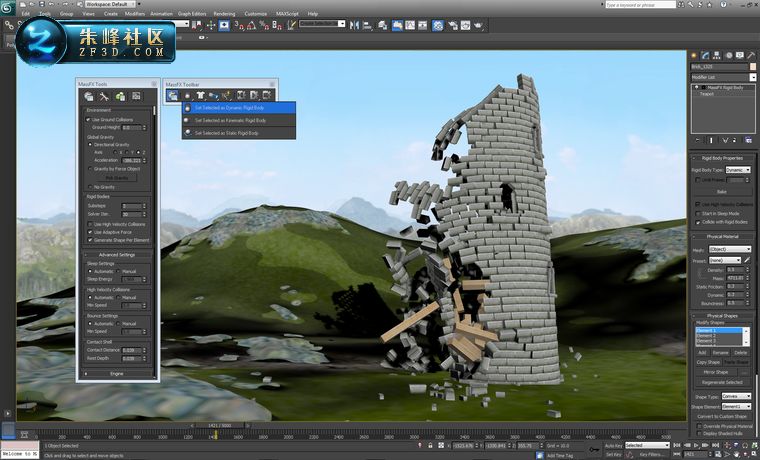Open the Render Setup icon
The height and width of the screenshot is (460, 760).
(x=453, y=25)
